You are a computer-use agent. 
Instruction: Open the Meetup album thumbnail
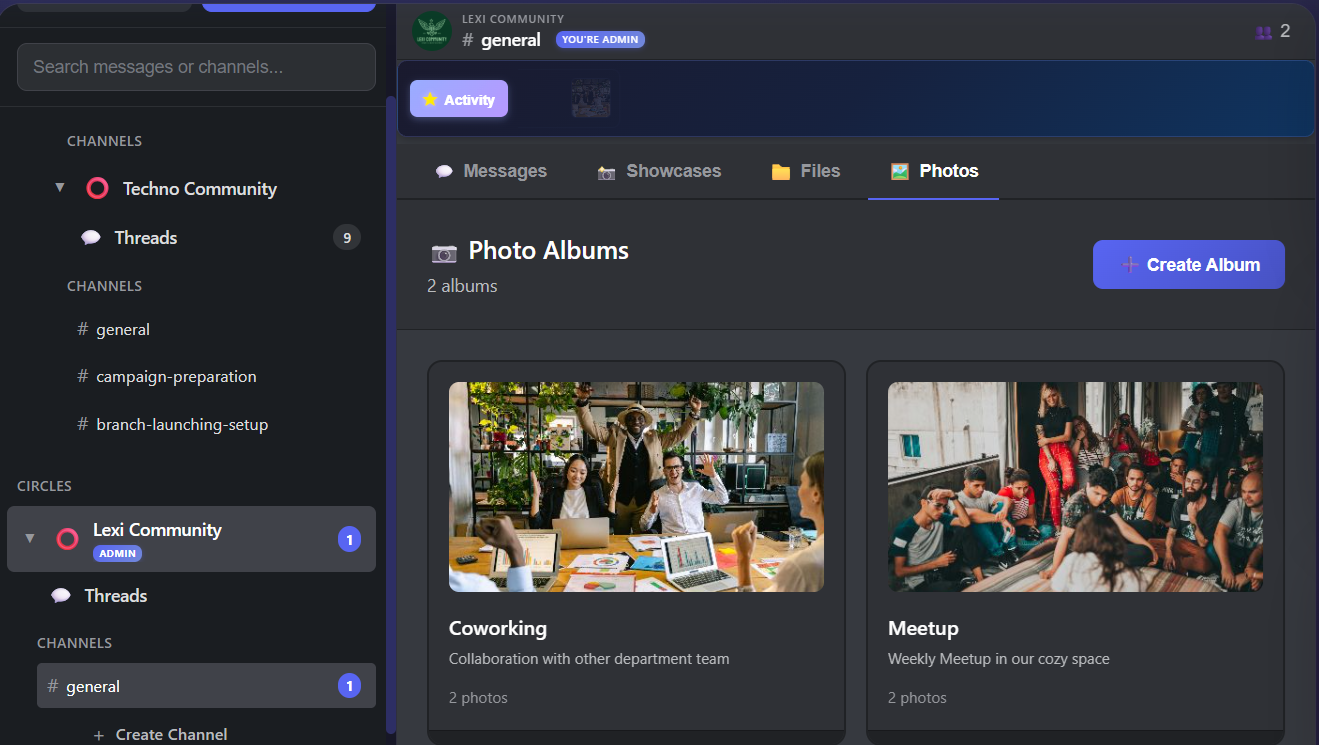pos(1075,487)
